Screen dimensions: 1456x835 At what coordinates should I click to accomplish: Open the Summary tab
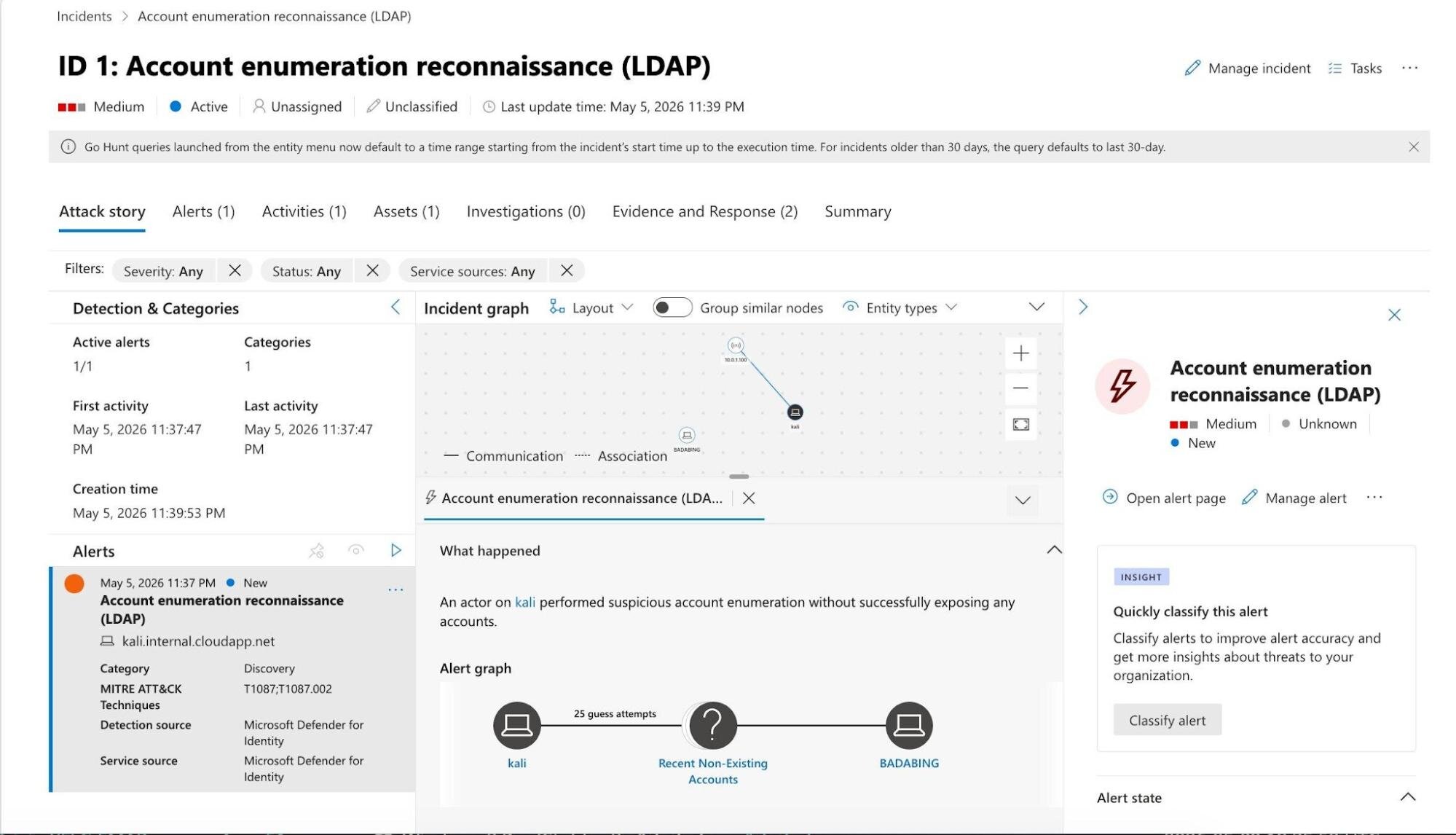coord(857,211)
